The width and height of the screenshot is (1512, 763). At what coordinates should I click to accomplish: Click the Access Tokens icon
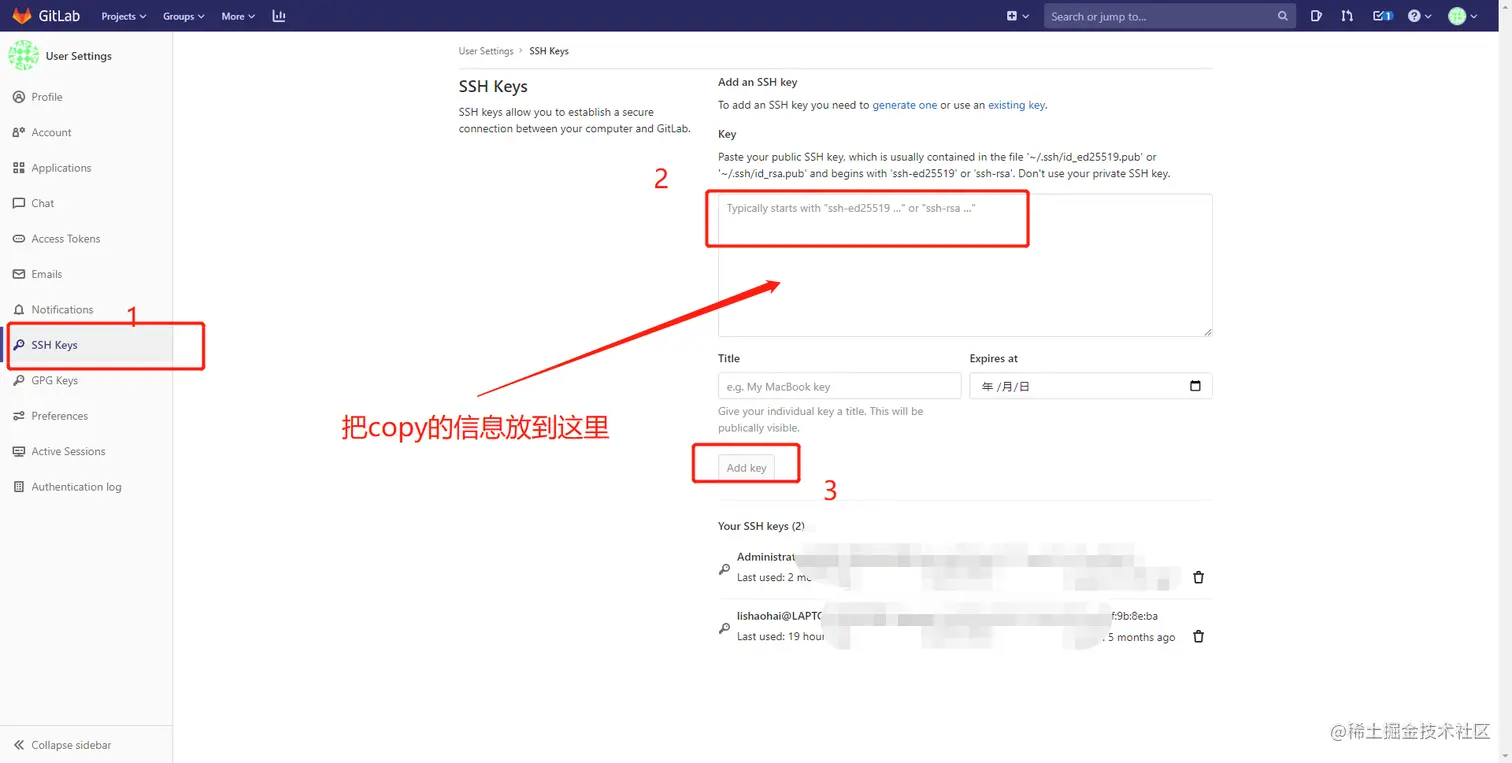click(x=18, y=239)
